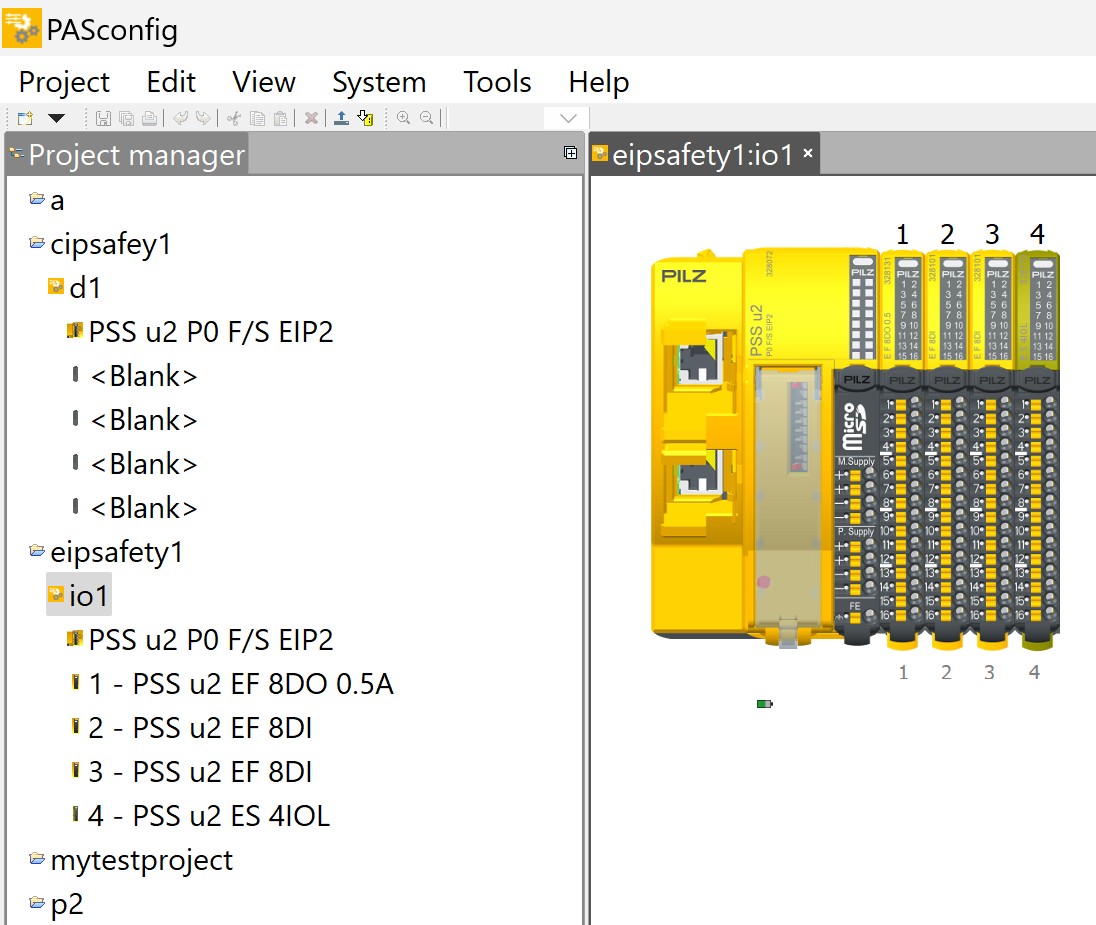The image size is (1096, 925).
Task: Open the Edit menu
Action: pos(171,82)
